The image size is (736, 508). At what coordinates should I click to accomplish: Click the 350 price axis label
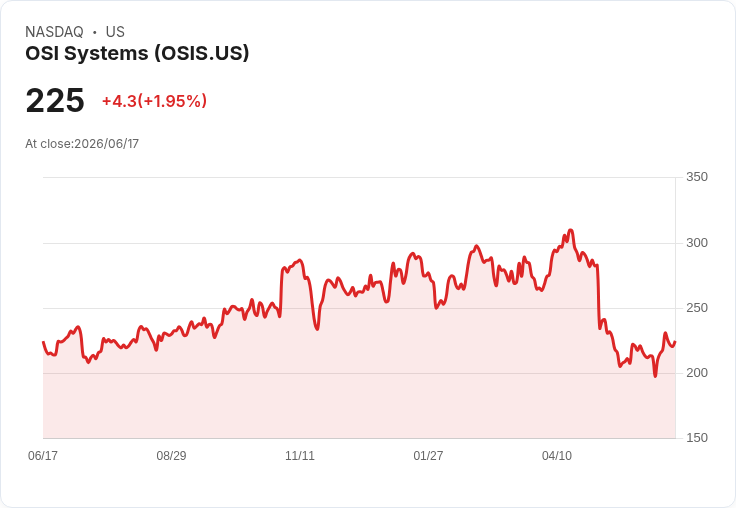click(x=697, y=177)
